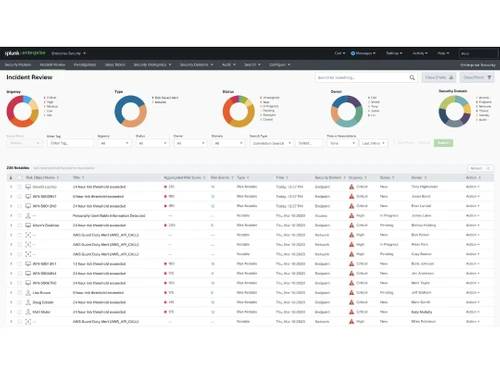Click the monitor icon beside Adam's Desktop
Screen dimensions: 500x375
click(x=28, y=225)
